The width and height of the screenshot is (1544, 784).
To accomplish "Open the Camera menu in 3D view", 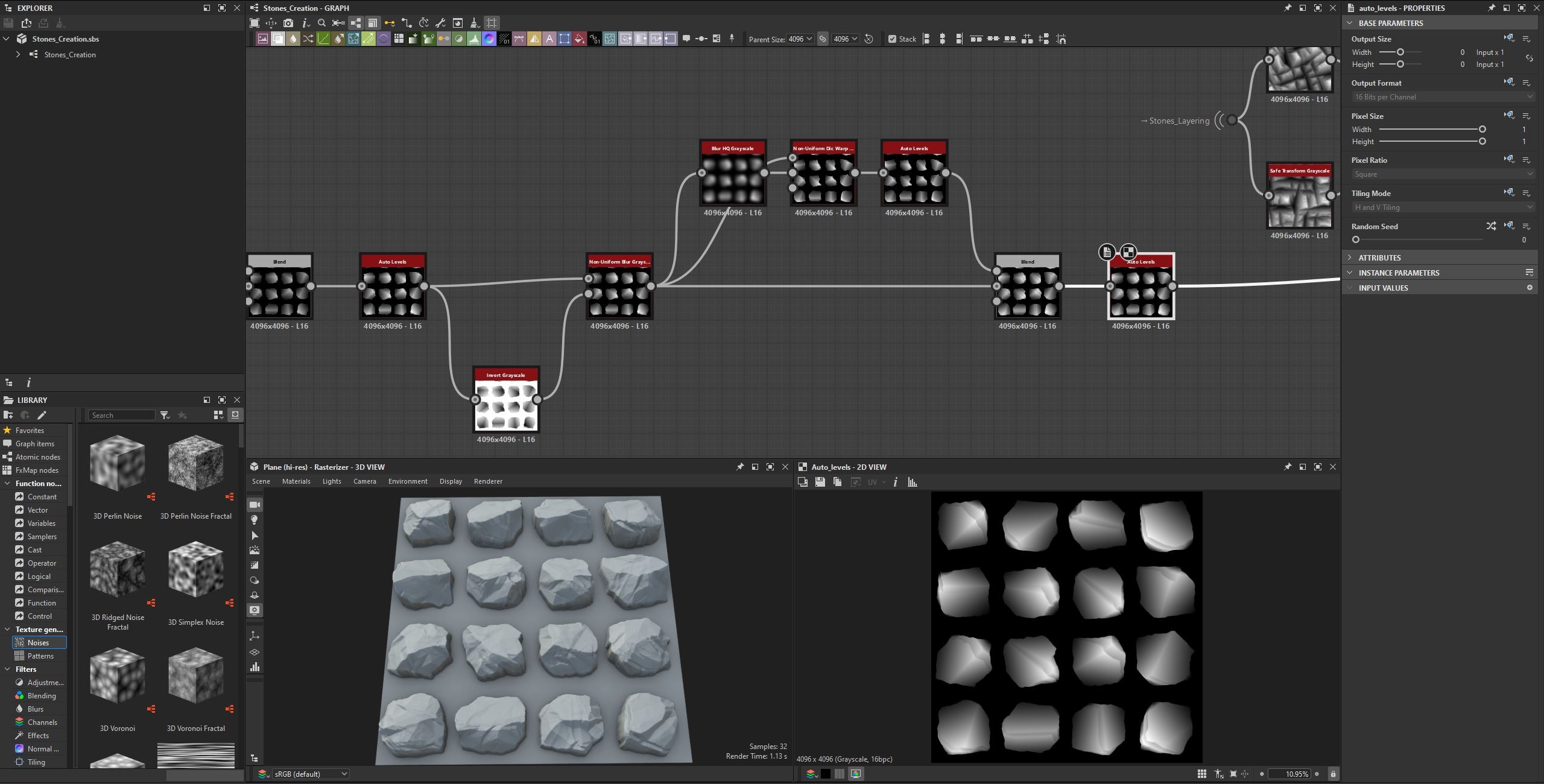I will tap(364, 481).
